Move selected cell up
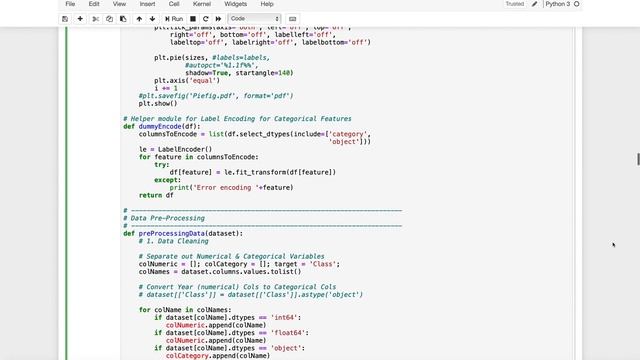640x360 pixels. [139, 19]
